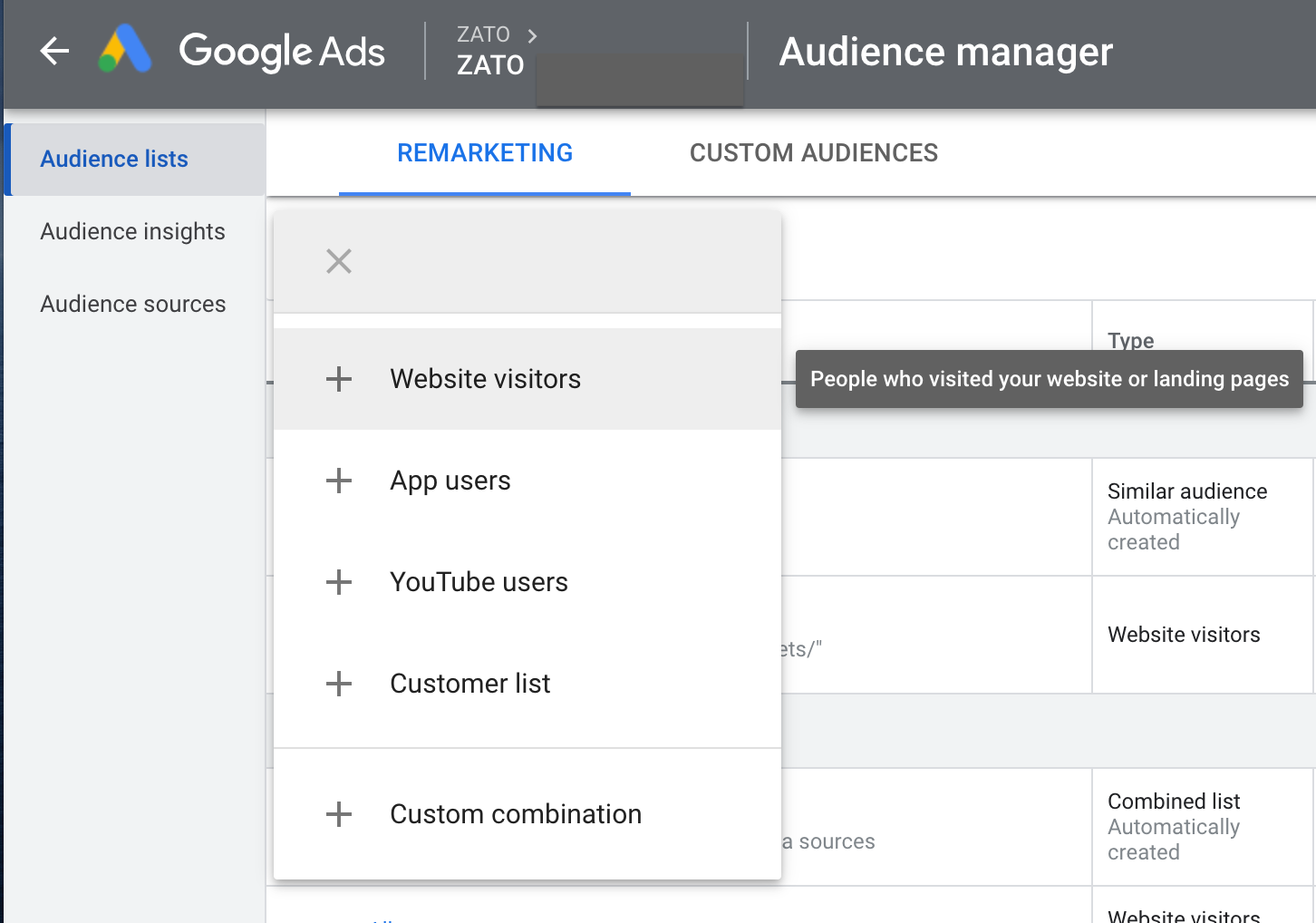1316x923 pixels.
Task: Switch to the Remarketing tab
Action: 485,153
